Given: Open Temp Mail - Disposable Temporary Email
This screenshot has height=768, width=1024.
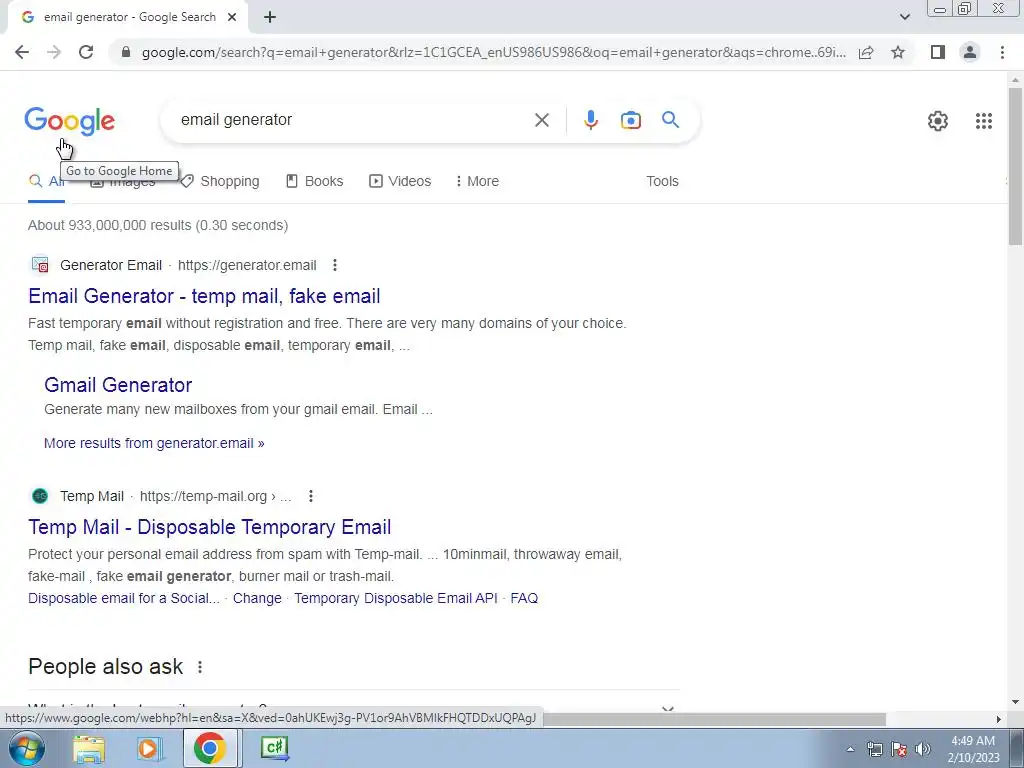Looking at the screenshot, I should click(x=210, y=527).
